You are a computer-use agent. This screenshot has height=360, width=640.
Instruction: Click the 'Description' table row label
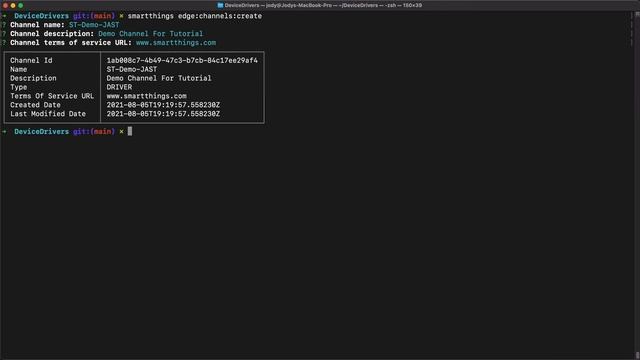(33, 78)
